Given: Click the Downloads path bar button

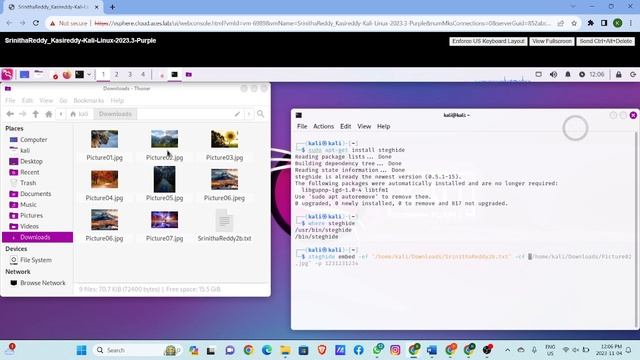Looking at the screenshot, I should click(x=115, y=114).
